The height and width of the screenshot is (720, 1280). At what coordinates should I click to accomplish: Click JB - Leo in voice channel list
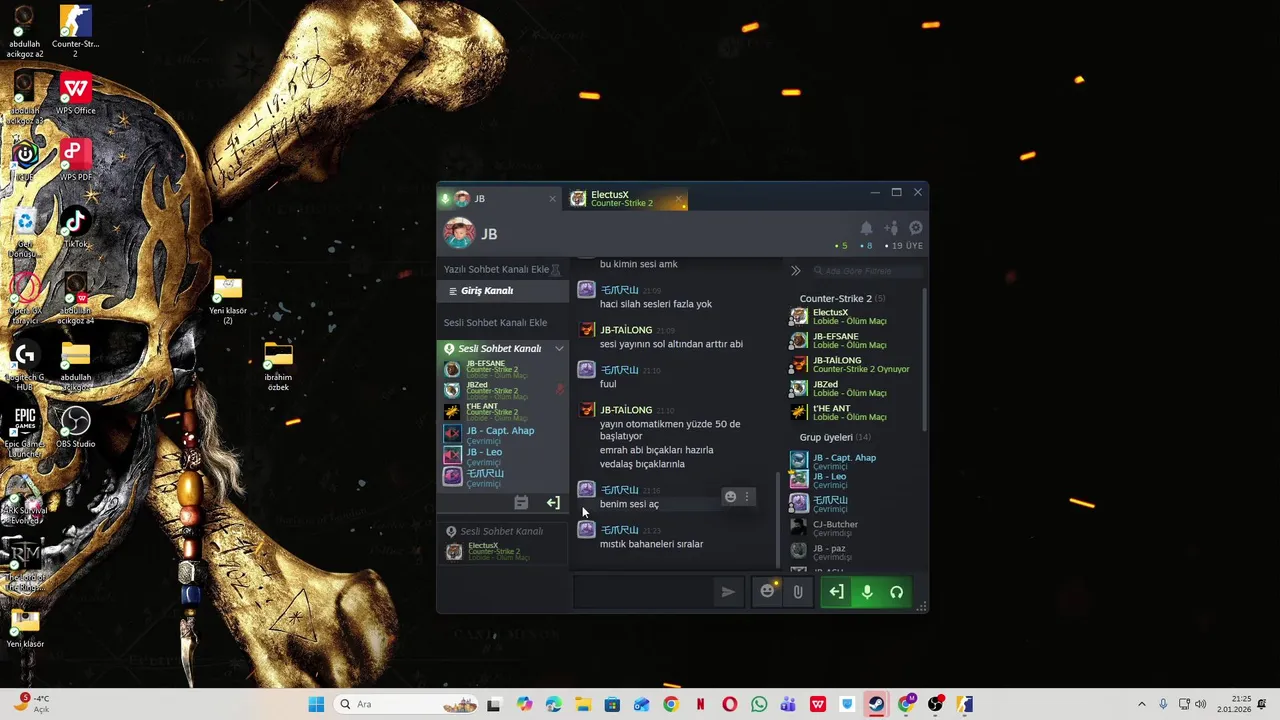[x=501, y=456]
